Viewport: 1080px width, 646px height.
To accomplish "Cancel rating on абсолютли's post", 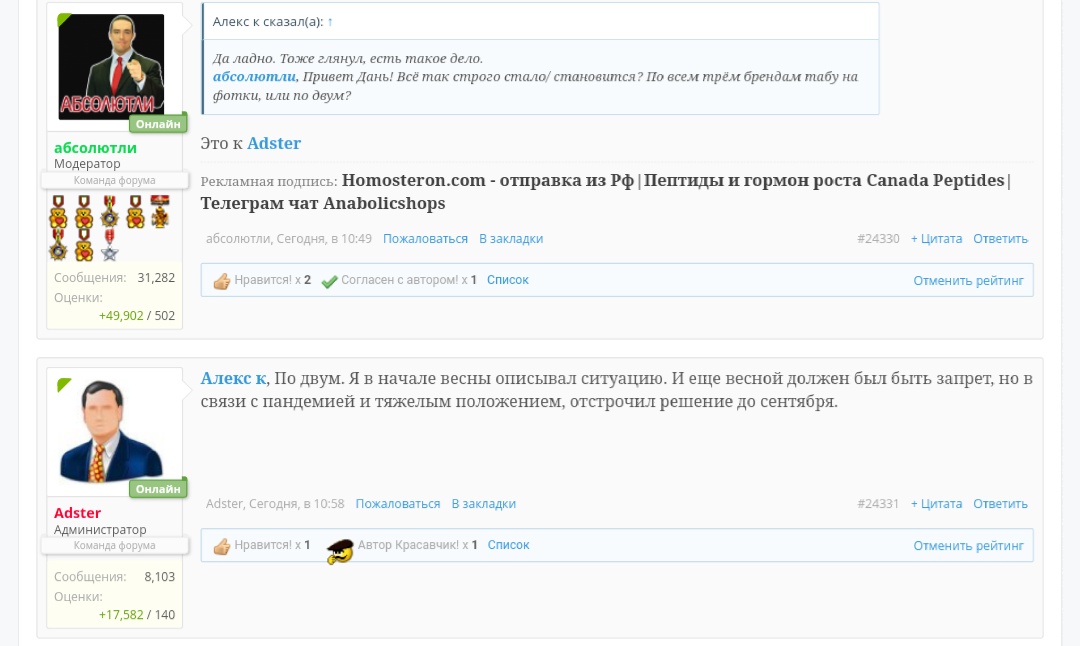I will click(968, 281).
